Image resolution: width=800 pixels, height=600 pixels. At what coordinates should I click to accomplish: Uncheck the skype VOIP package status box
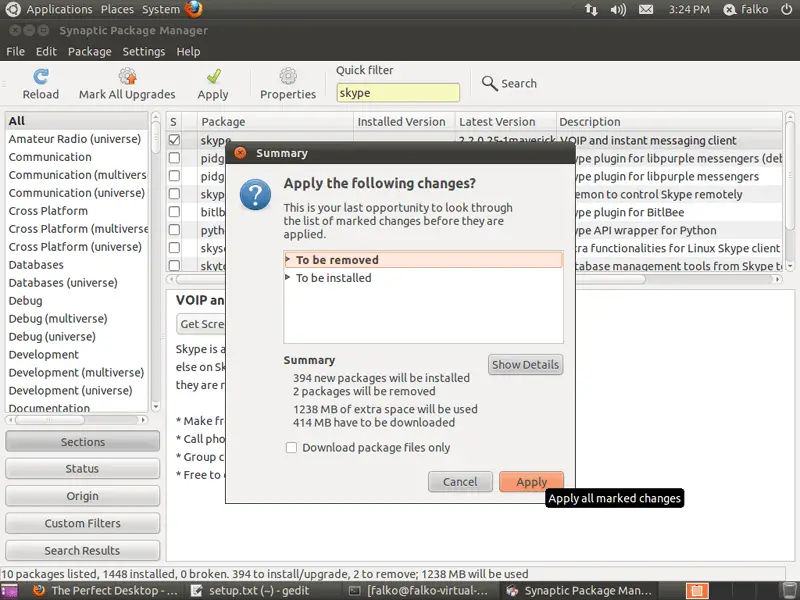[174, 140]
